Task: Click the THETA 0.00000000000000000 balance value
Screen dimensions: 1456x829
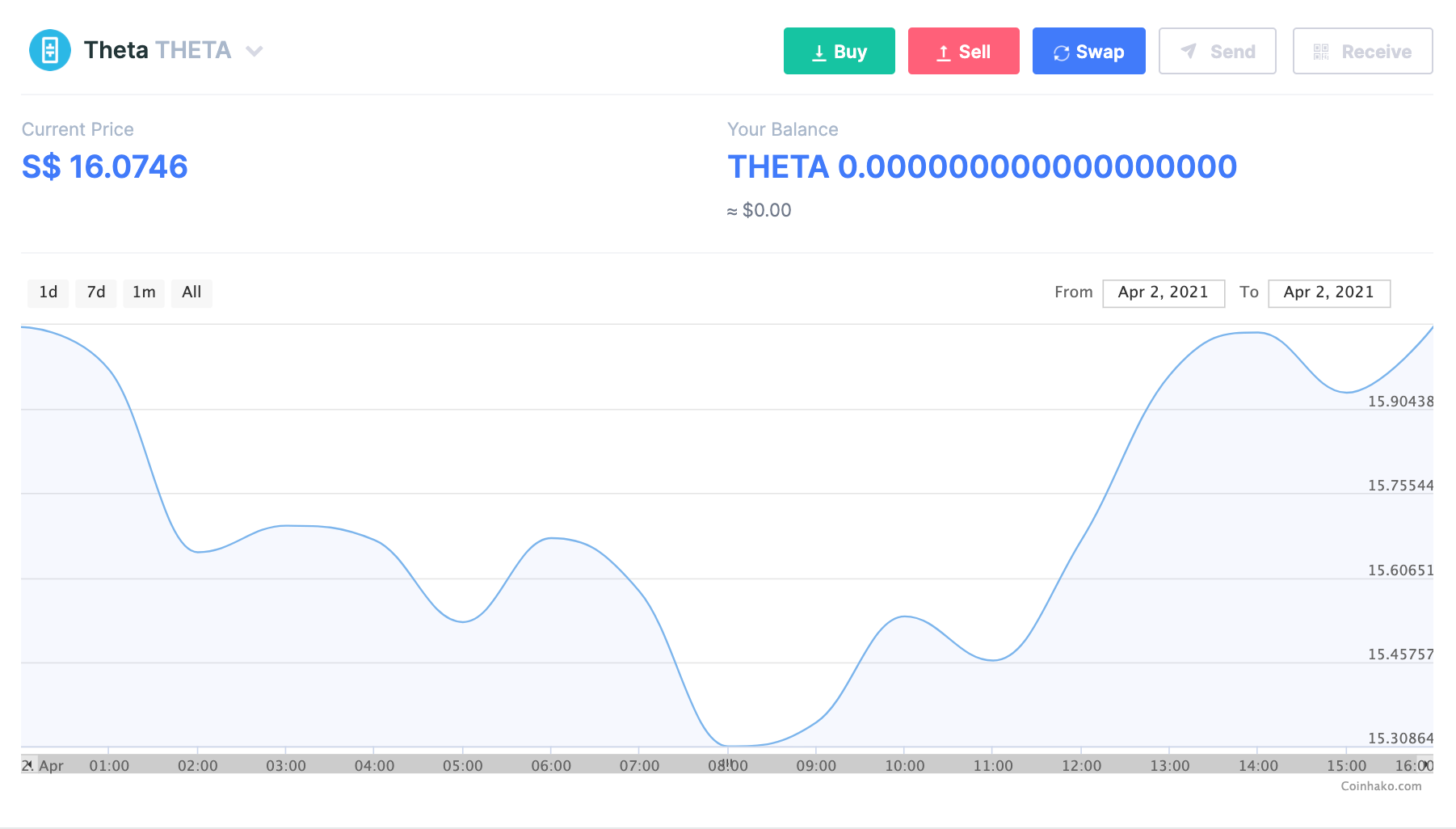Action: (x=983, y=167)
